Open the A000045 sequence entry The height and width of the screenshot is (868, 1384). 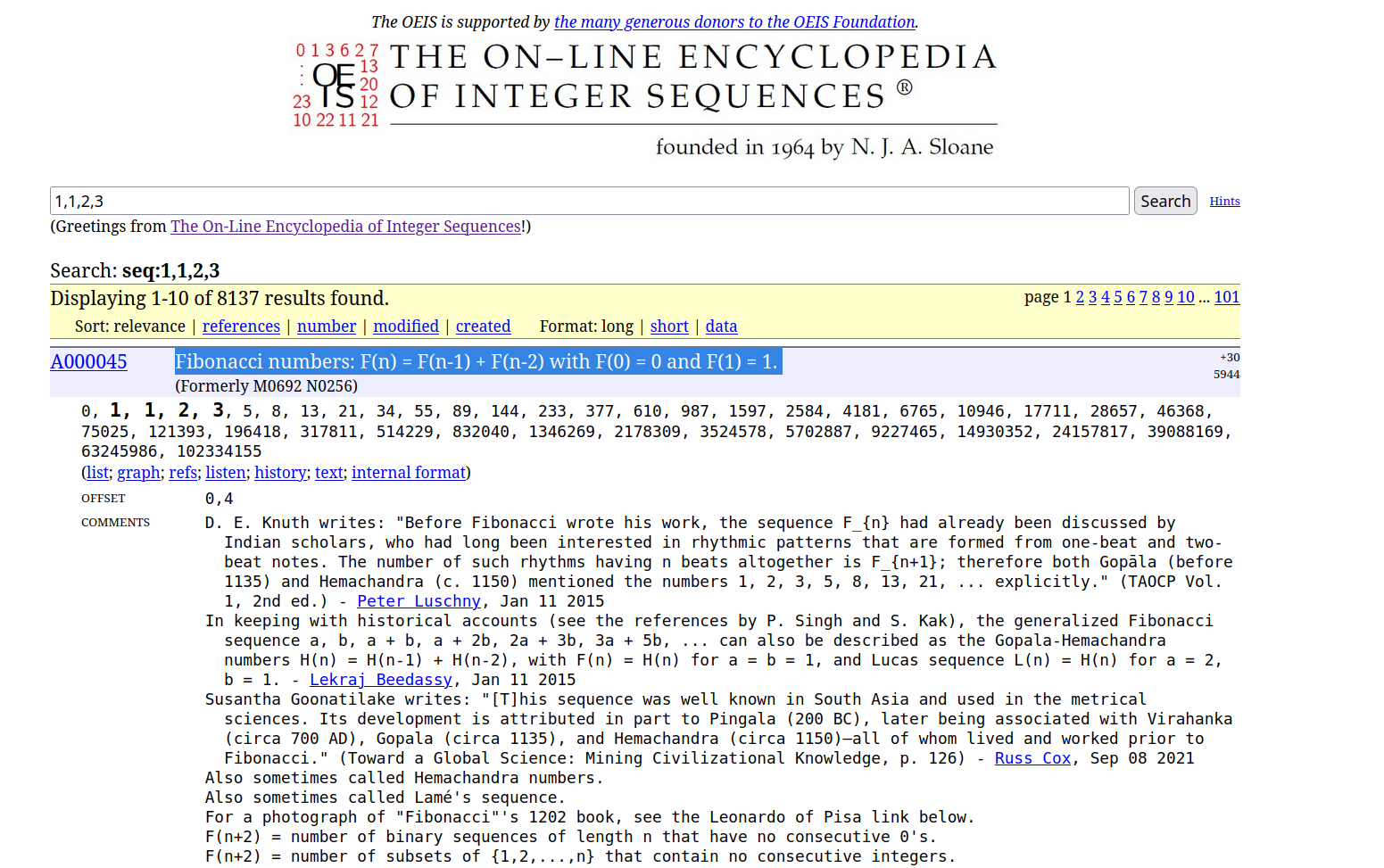tap(88, 361)
